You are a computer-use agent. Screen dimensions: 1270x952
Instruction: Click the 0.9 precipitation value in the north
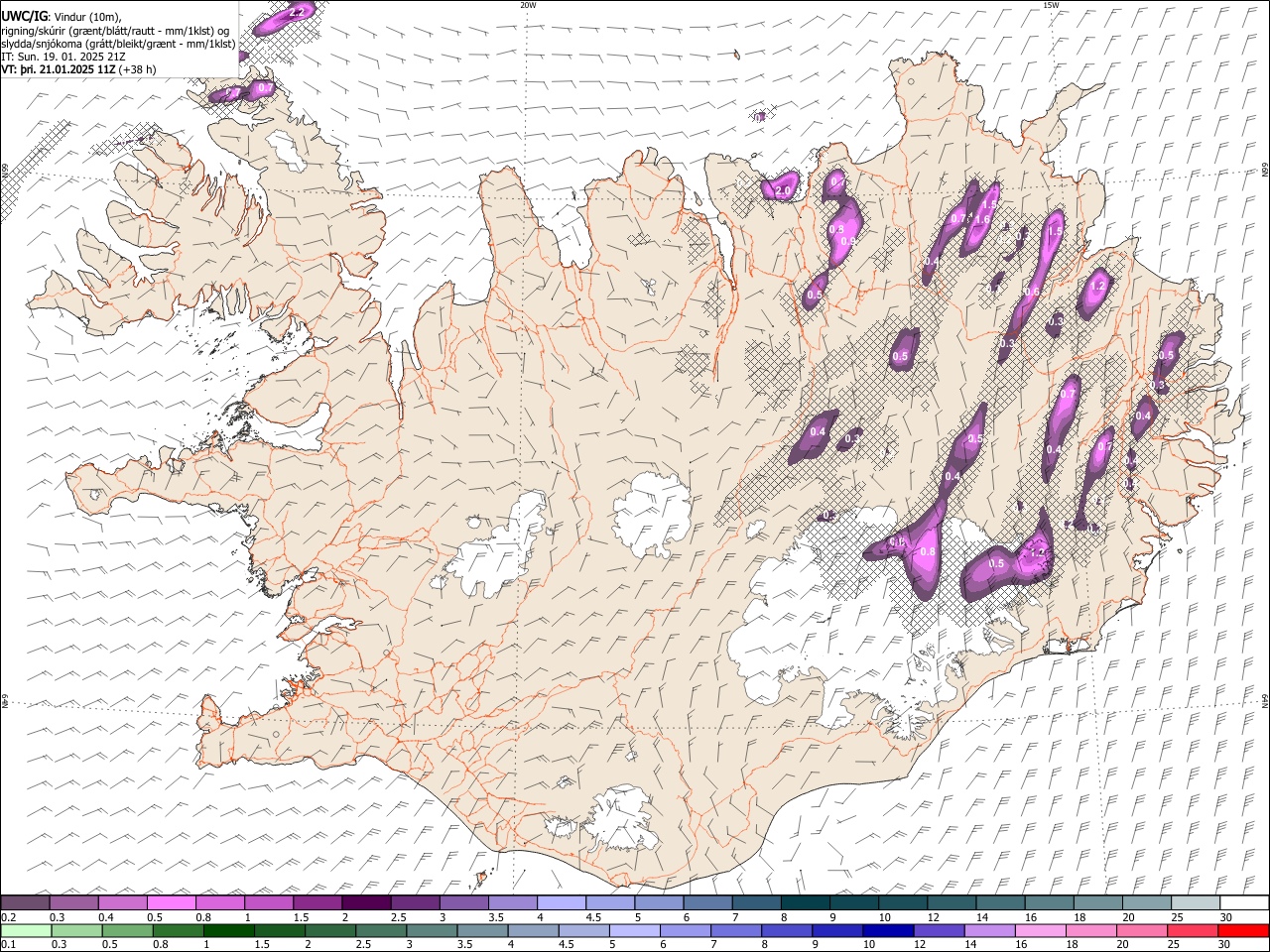(848, 241)
